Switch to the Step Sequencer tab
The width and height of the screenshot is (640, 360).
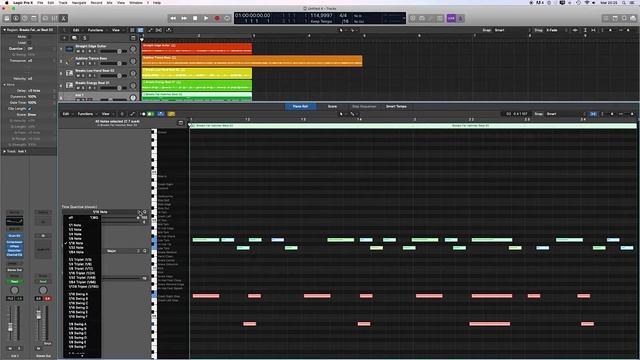(x=364, y=107)
